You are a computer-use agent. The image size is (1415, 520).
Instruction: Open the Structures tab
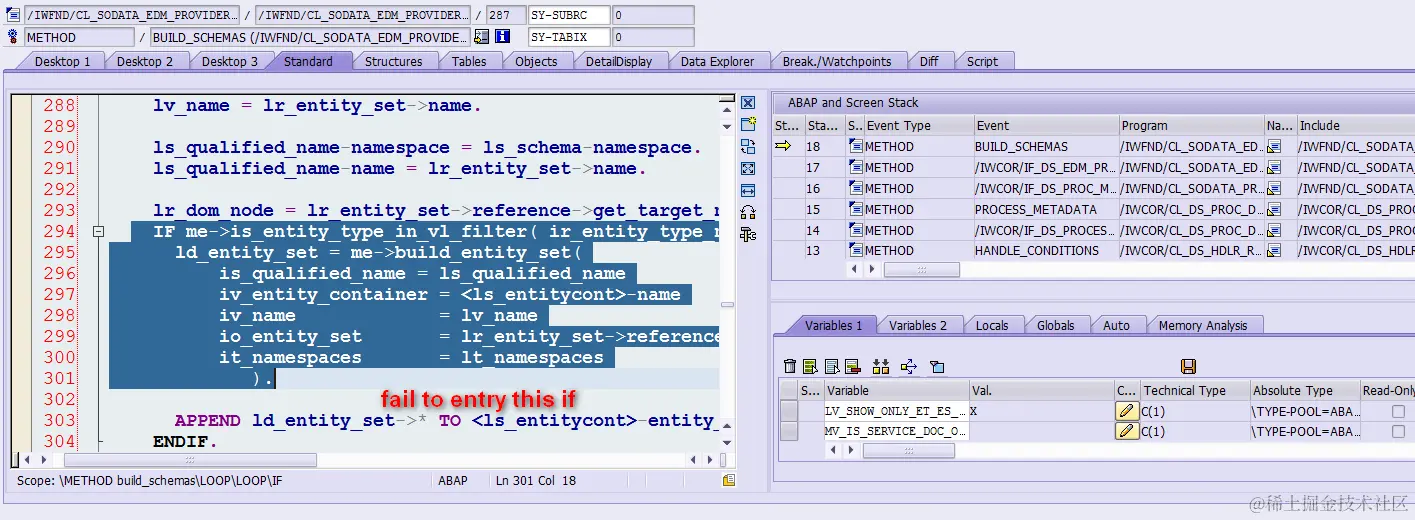click(393, 61)
